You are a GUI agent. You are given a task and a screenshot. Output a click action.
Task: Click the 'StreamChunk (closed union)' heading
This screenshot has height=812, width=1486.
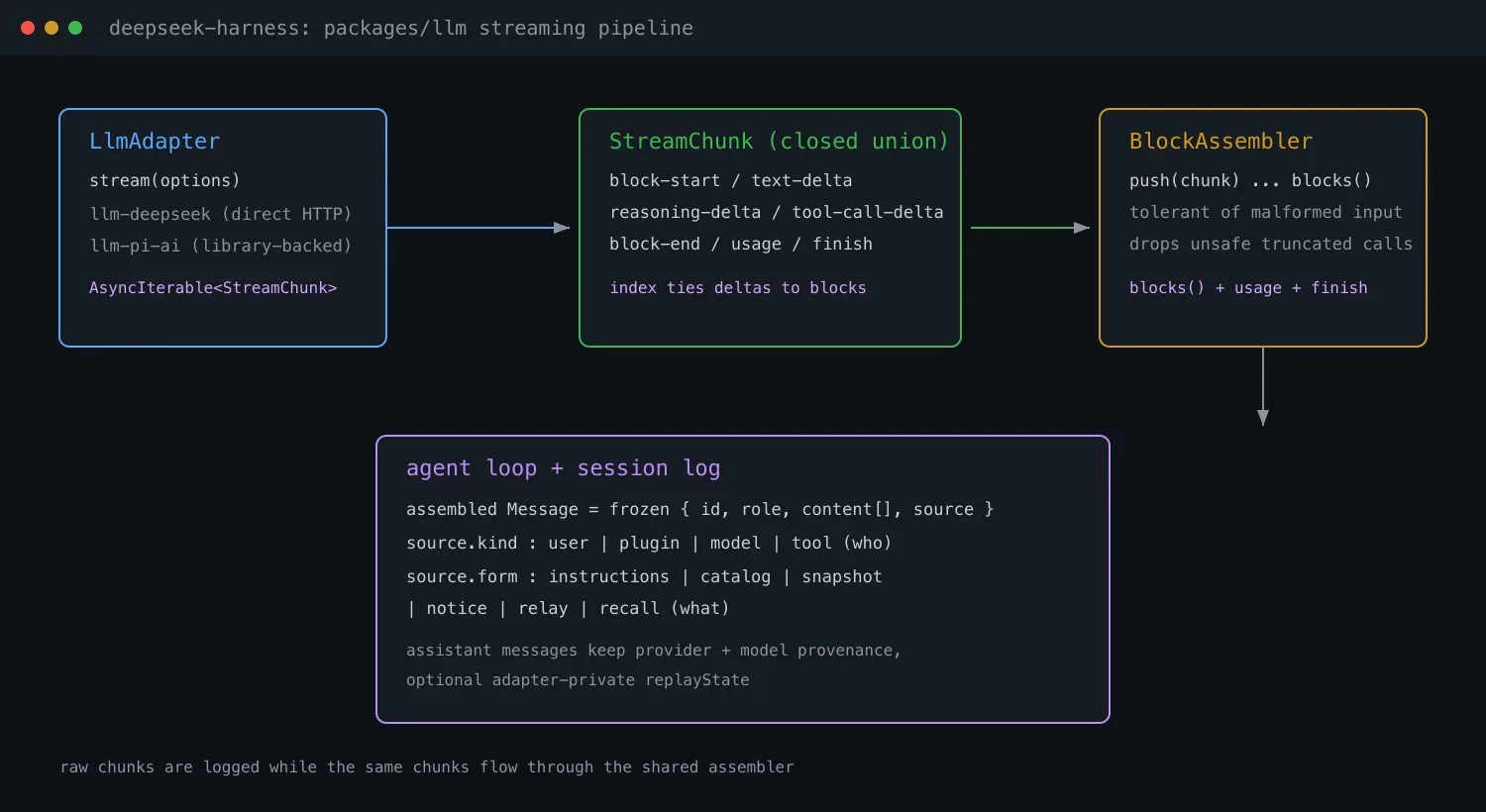click(779, 142)
